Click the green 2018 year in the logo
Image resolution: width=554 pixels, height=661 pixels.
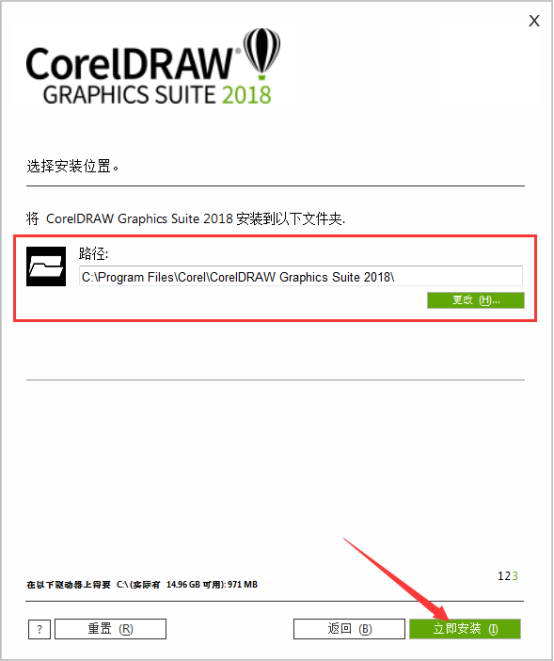(247, 94)
